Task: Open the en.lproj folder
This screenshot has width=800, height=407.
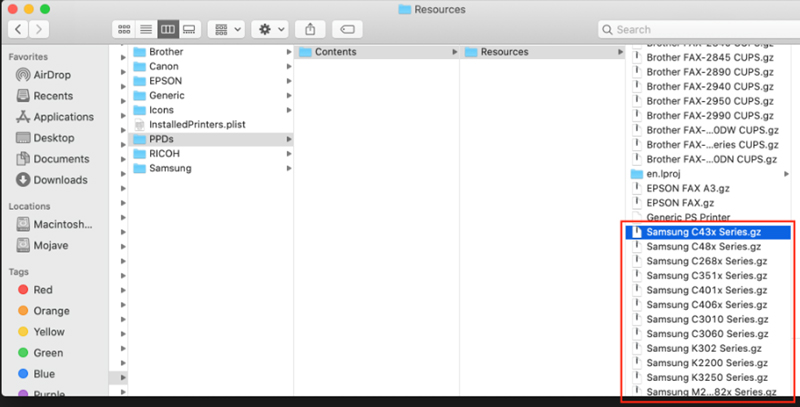Action: (x=709, y=174)
